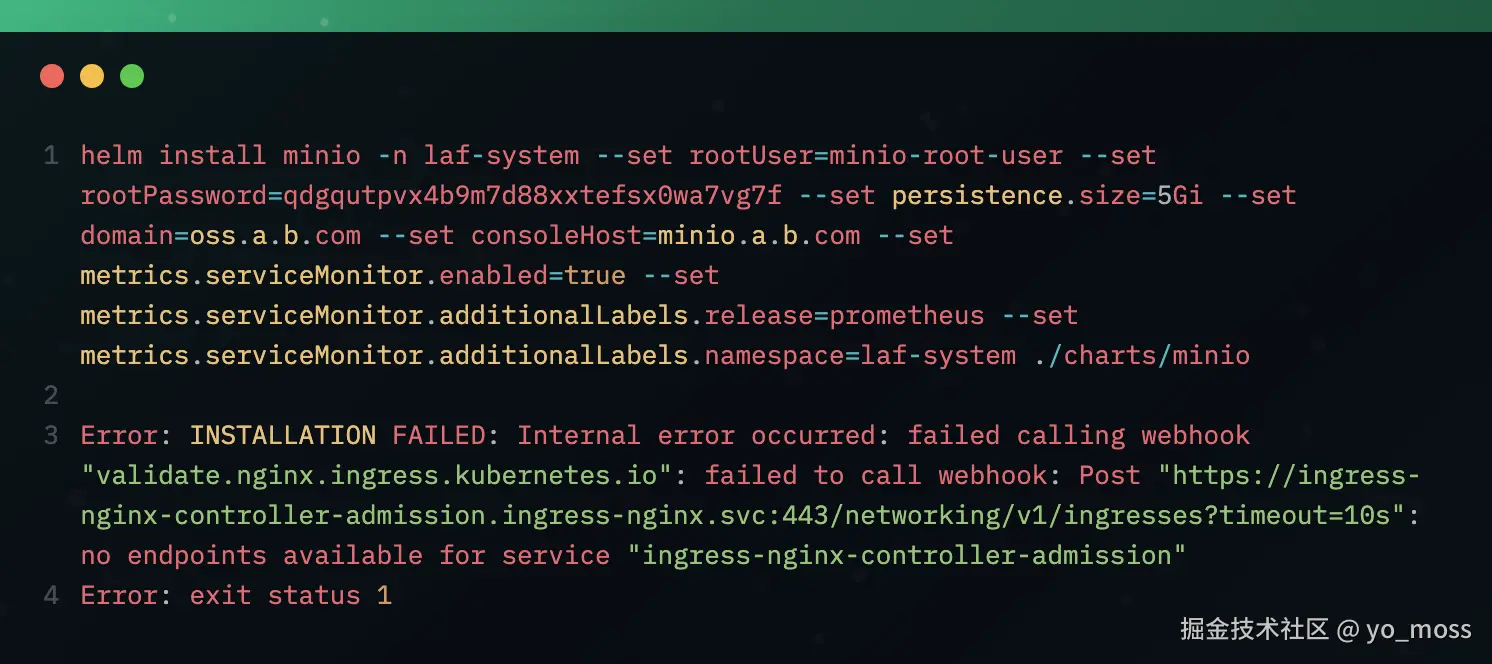Click 'INSTALLATION' in the error message
Screen dimensions: 1492x664
tap(283, 436)
